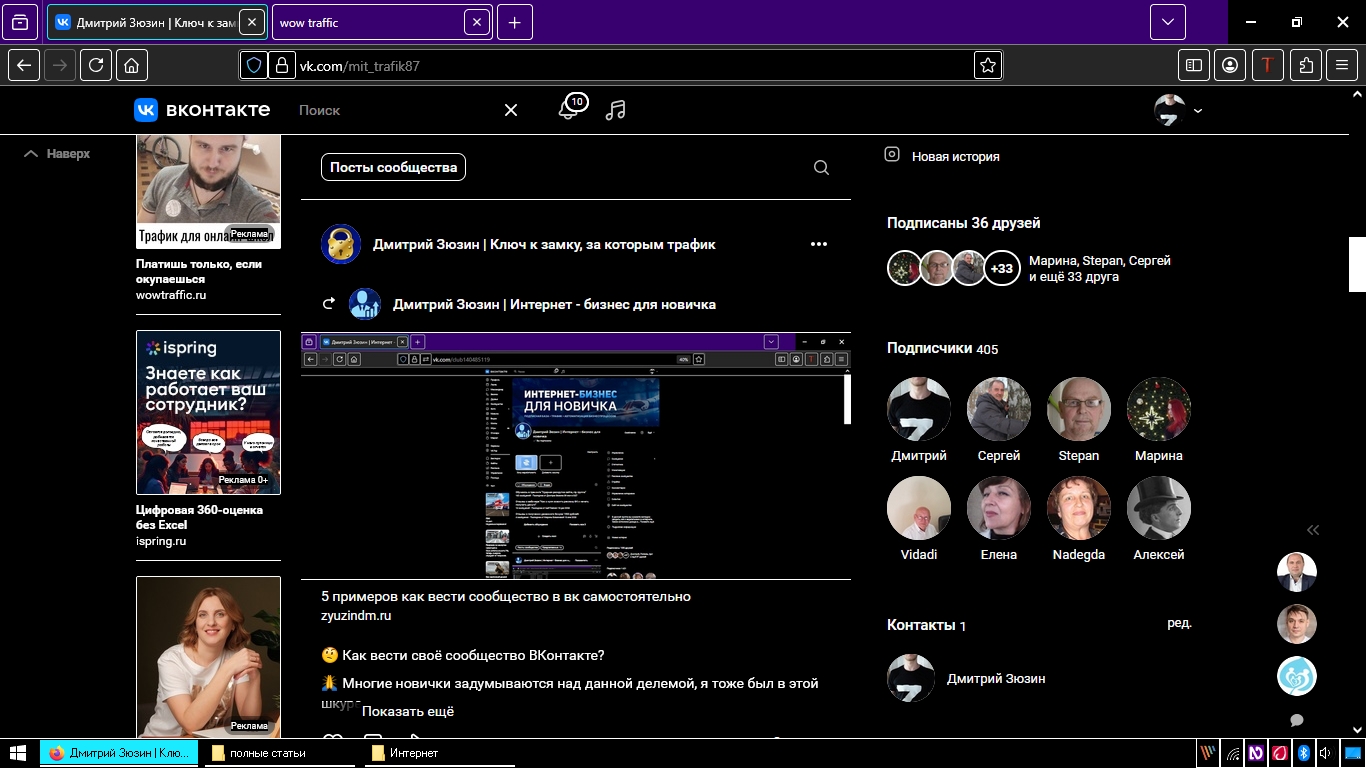Expand post text with Показать ещё

point(408,711)
